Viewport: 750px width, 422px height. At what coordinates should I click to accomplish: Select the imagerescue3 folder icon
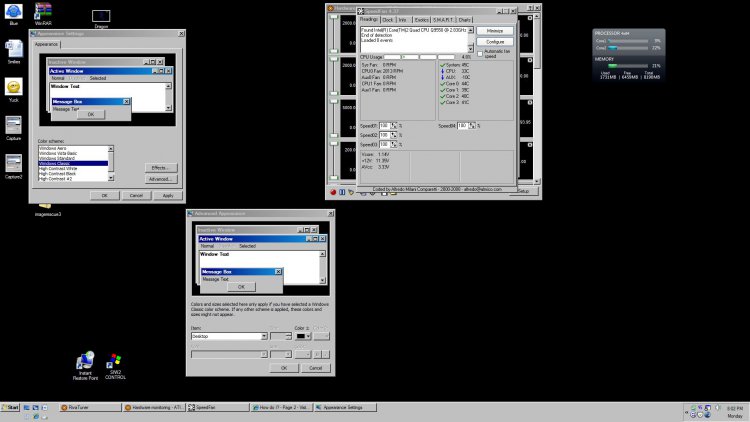coord(47,210)
